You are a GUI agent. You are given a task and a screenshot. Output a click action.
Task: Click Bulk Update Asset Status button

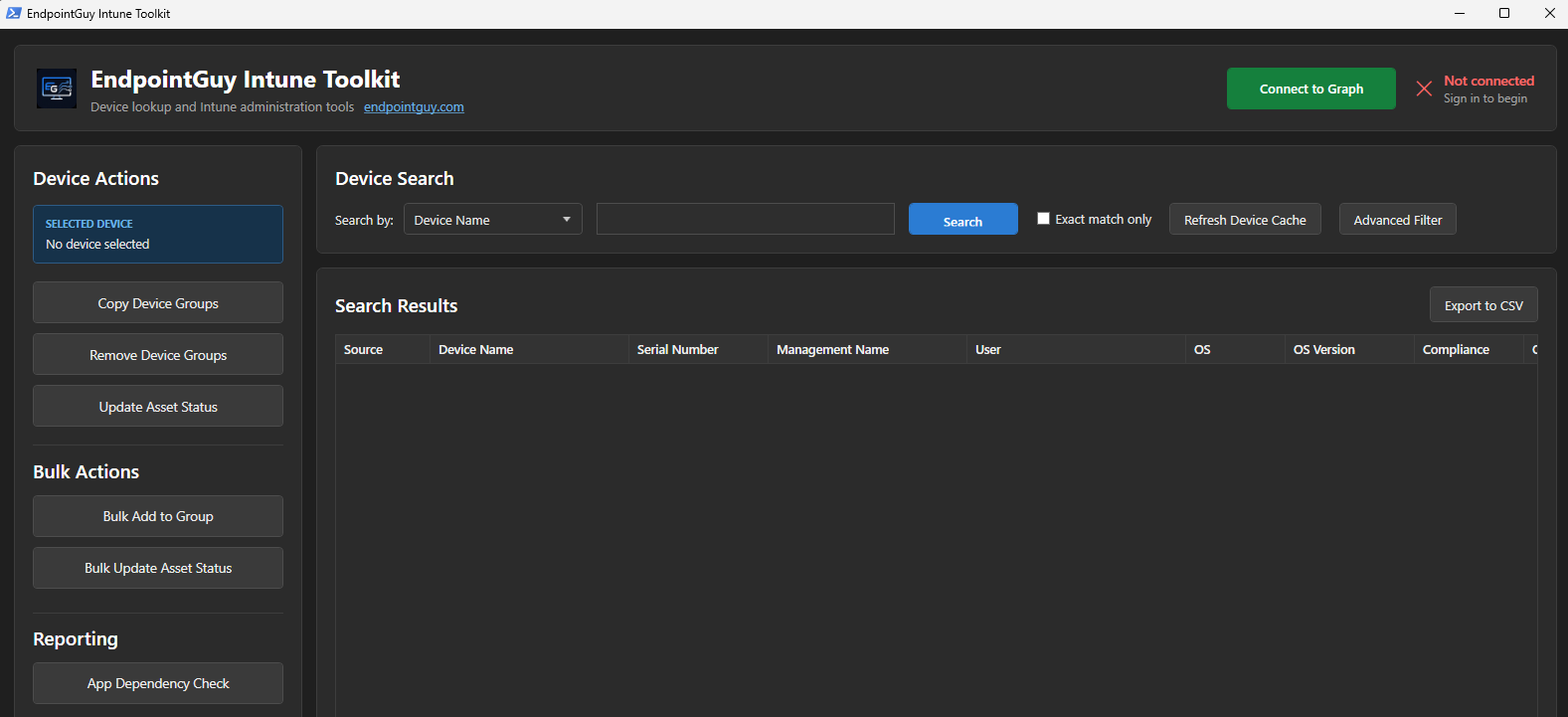pyautogui.click(x=158, y=568)
